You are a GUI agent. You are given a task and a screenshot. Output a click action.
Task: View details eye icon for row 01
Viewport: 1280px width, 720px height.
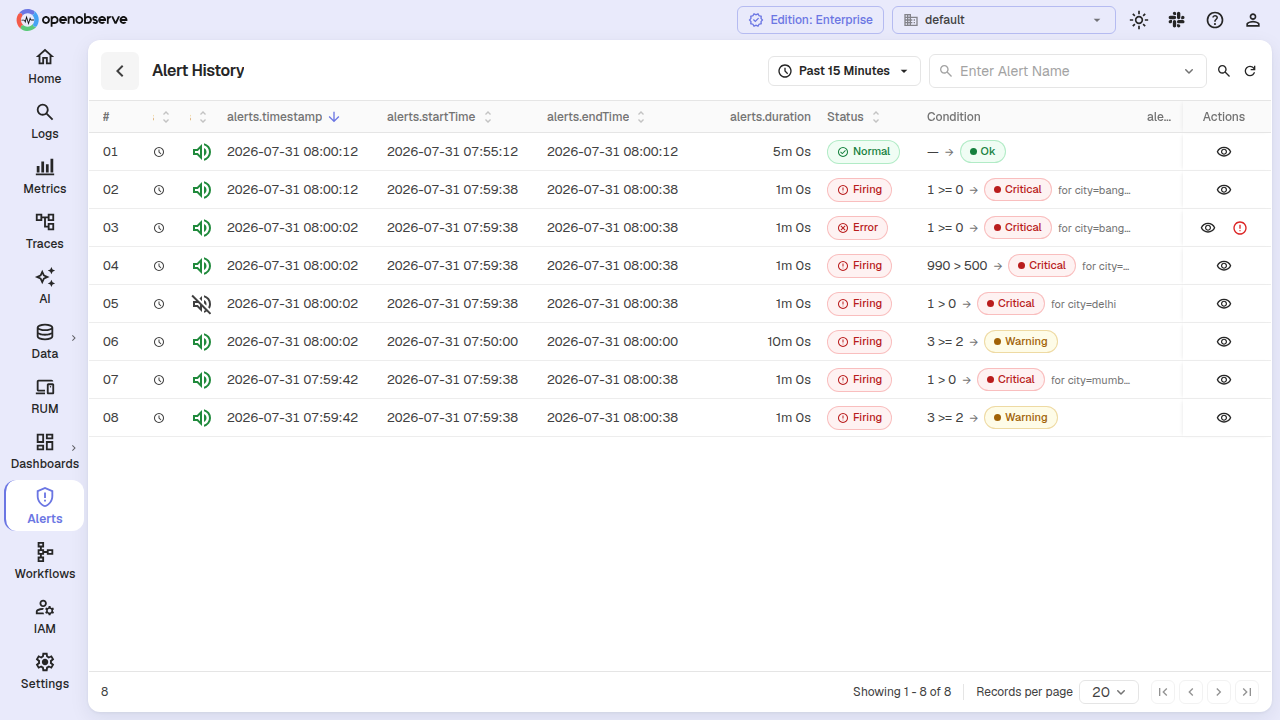(x=1224, y=152)
